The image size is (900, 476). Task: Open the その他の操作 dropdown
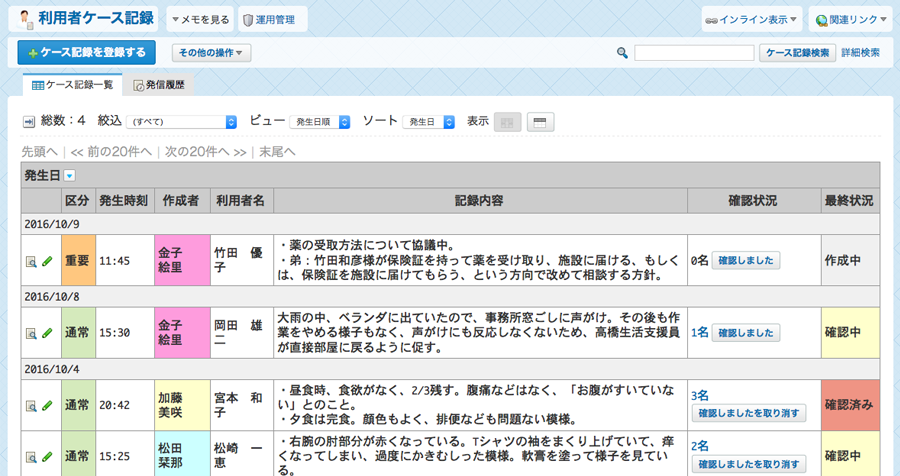tap(211, 53)
